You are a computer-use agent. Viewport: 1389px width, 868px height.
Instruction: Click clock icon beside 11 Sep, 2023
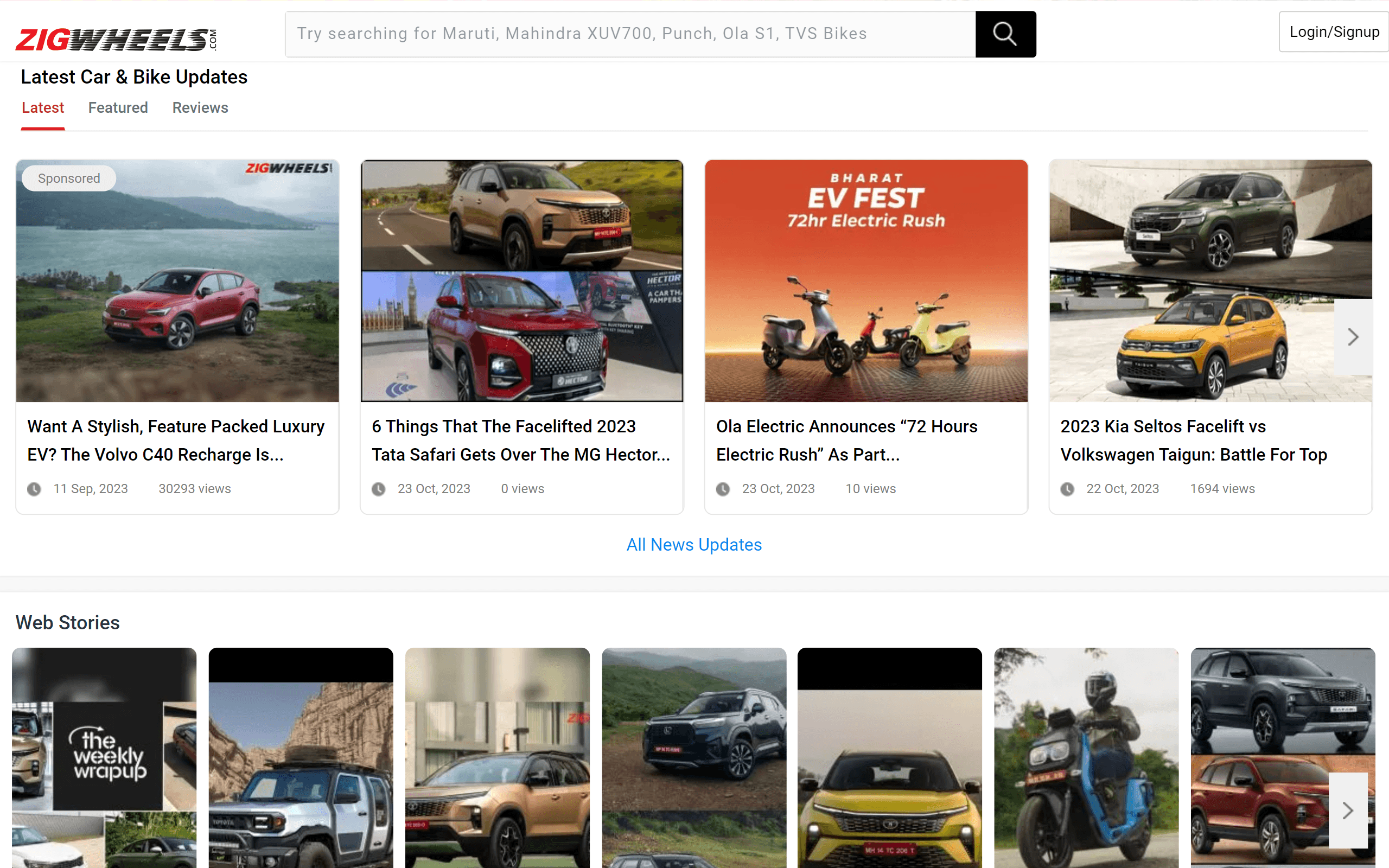[x=34, y=489]
